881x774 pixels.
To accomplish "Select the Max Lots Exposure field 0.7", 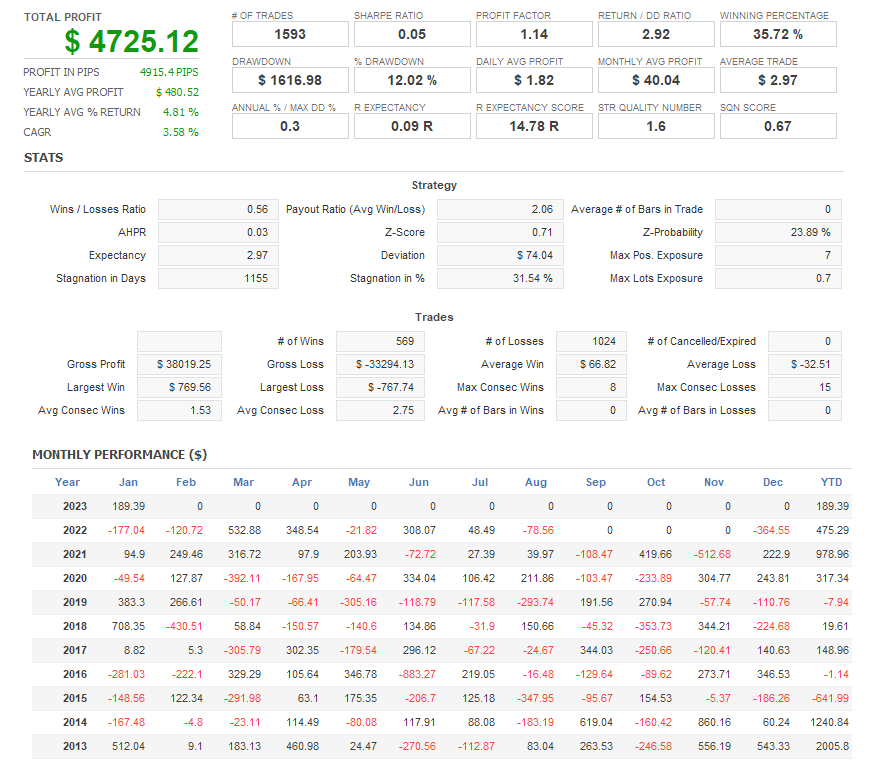I will tap(778, 279).
